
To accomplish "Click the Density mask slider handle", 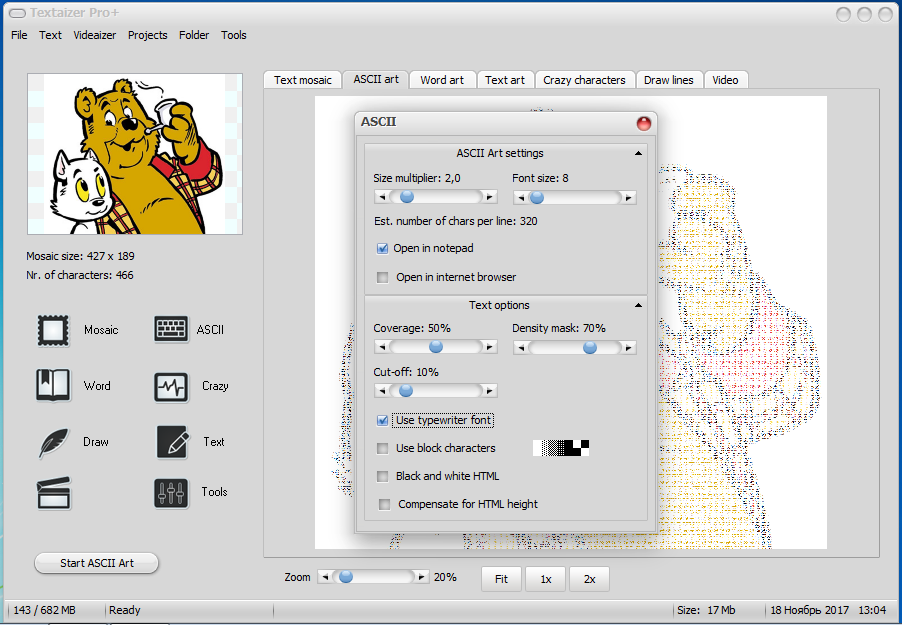I will click(x=590, y=348).
